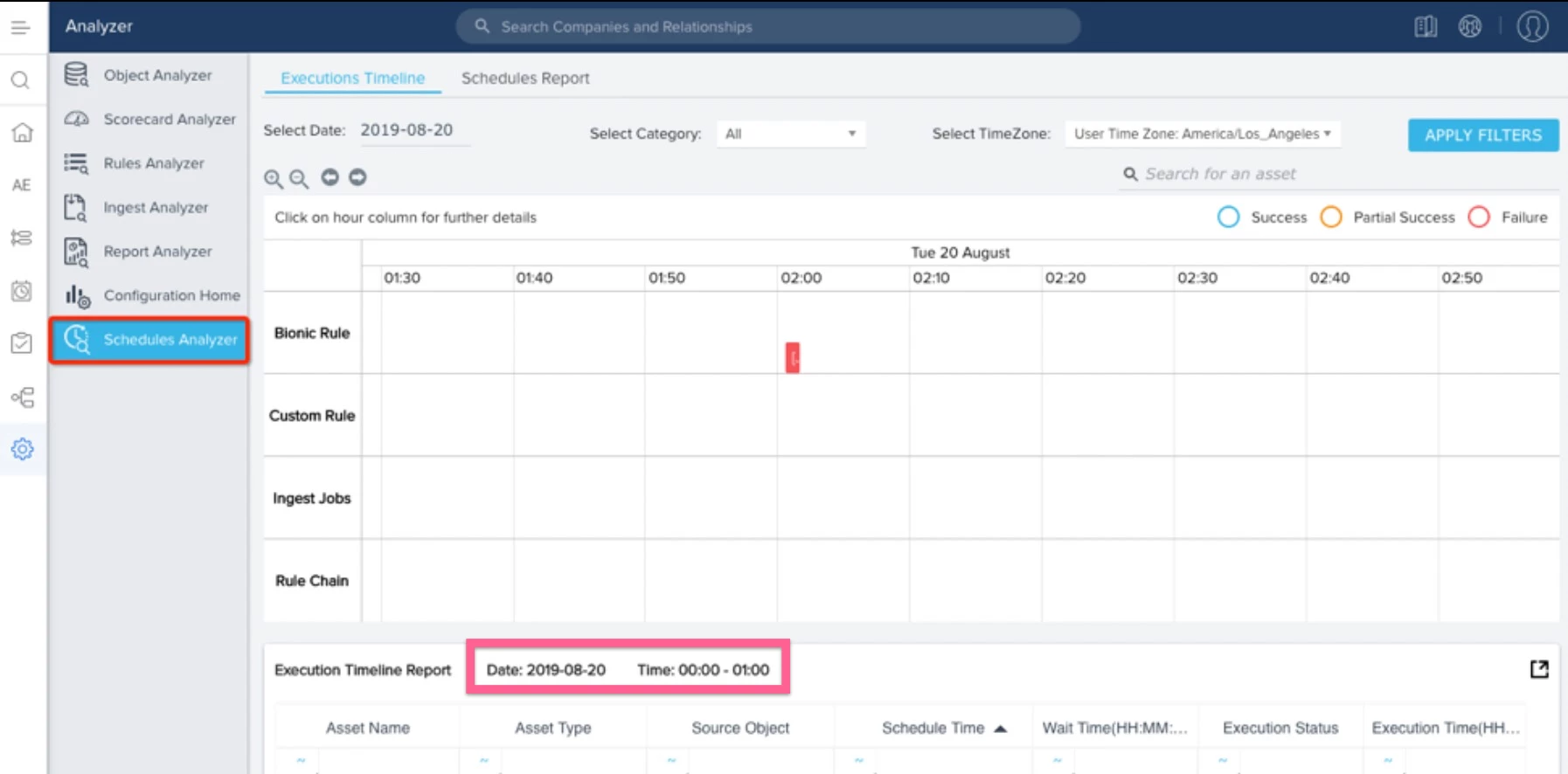Click the Execution Time column header
The width and height of the screenshot is (1568, 774).
pos(1446,728)
